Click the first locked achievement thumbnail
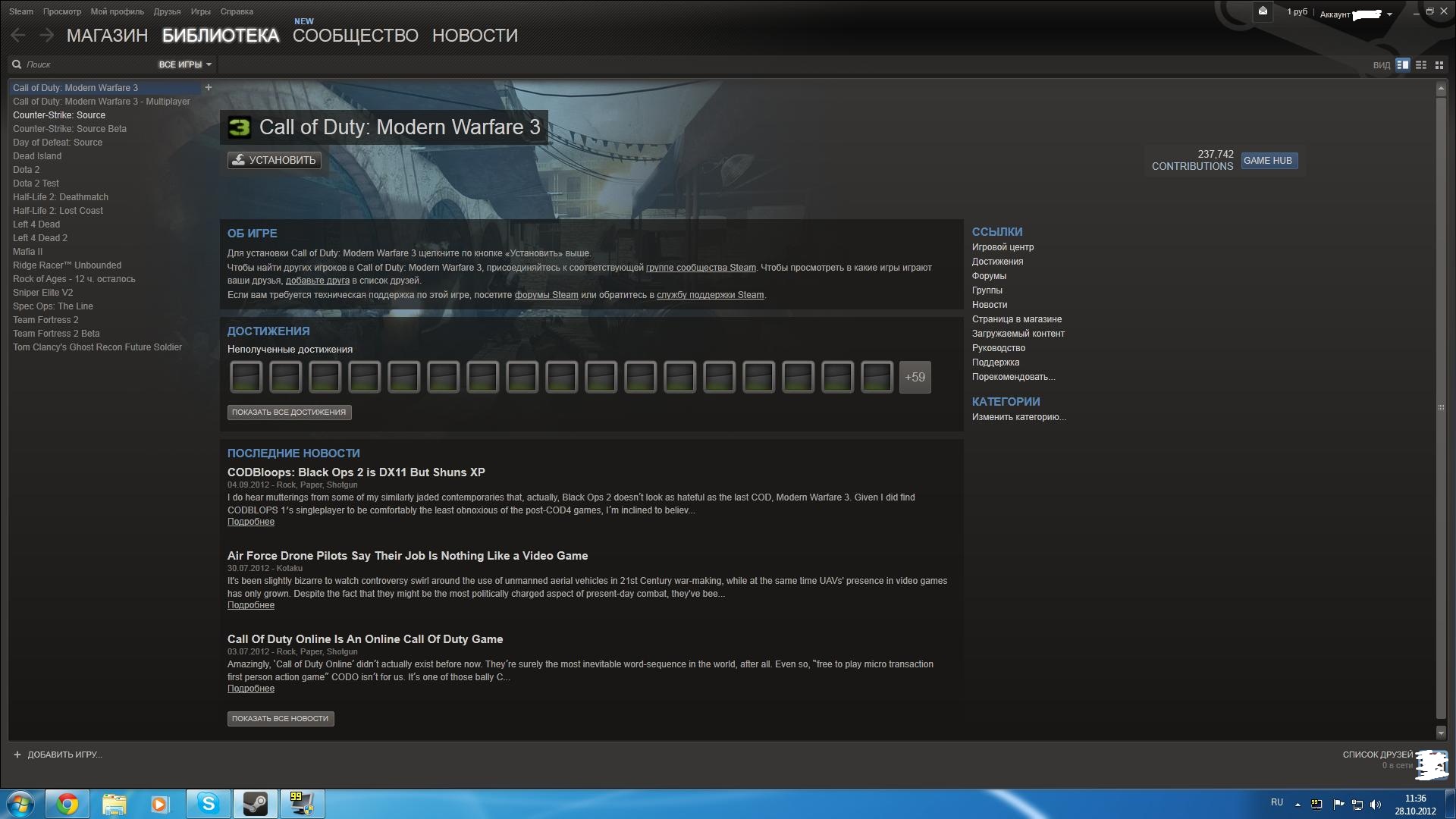The height and width of the screenshot is (819, 1456). tap(246, 378)
